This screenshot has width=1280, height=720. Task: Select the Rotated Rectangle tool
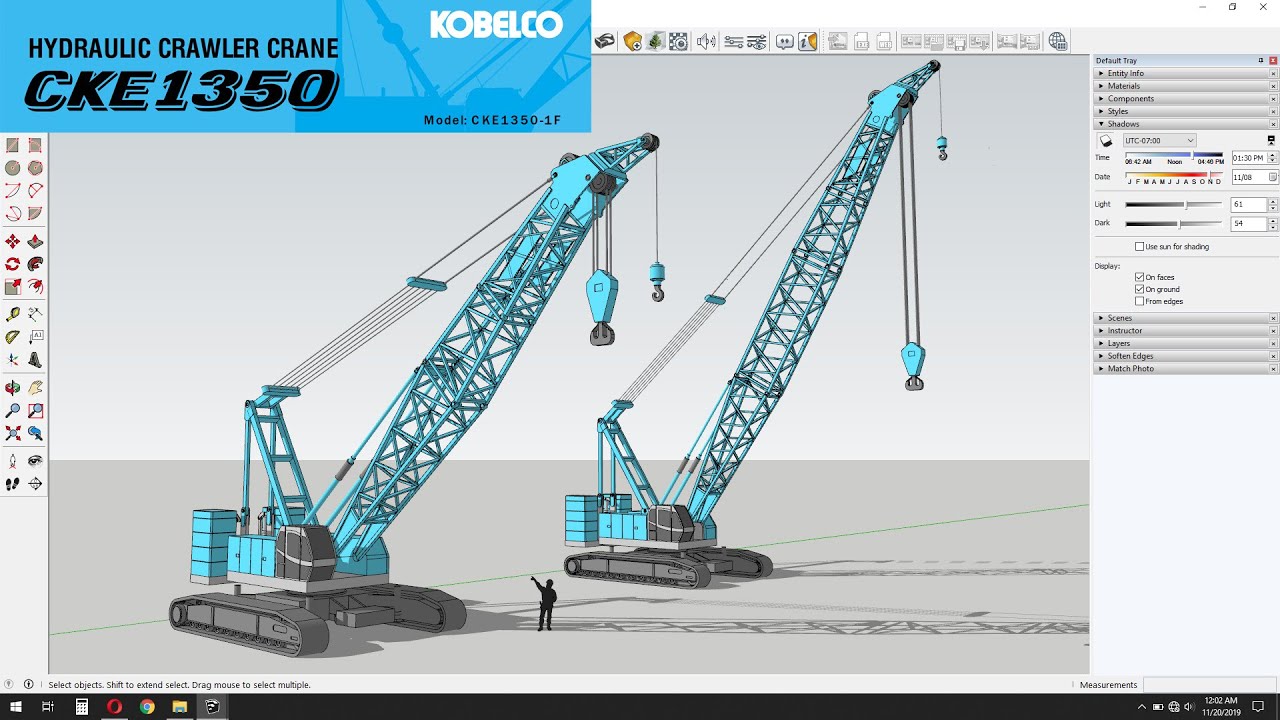(x=35, y=145)
